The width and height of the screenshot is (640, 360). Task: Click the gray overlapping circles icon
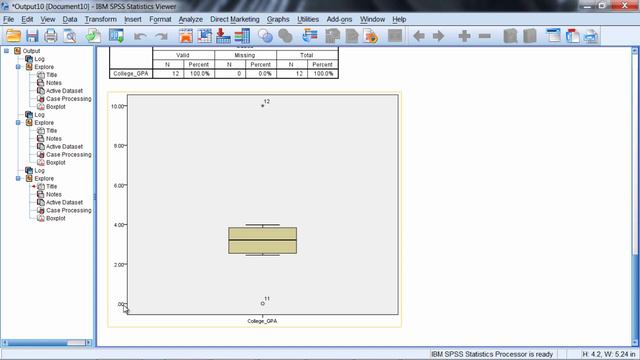click(285, 36)
